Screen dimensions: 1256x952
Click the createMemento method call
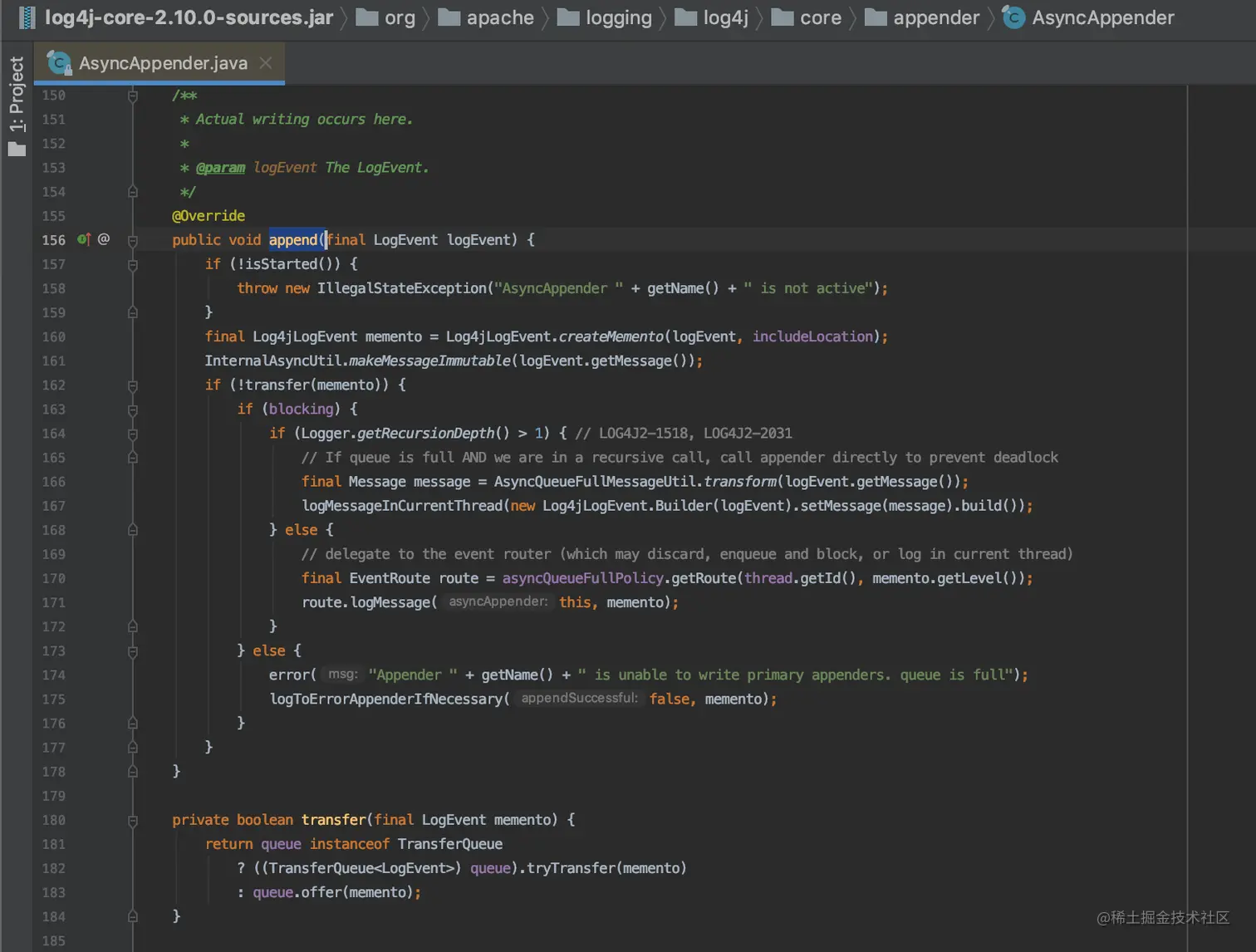tap(611, 336)
